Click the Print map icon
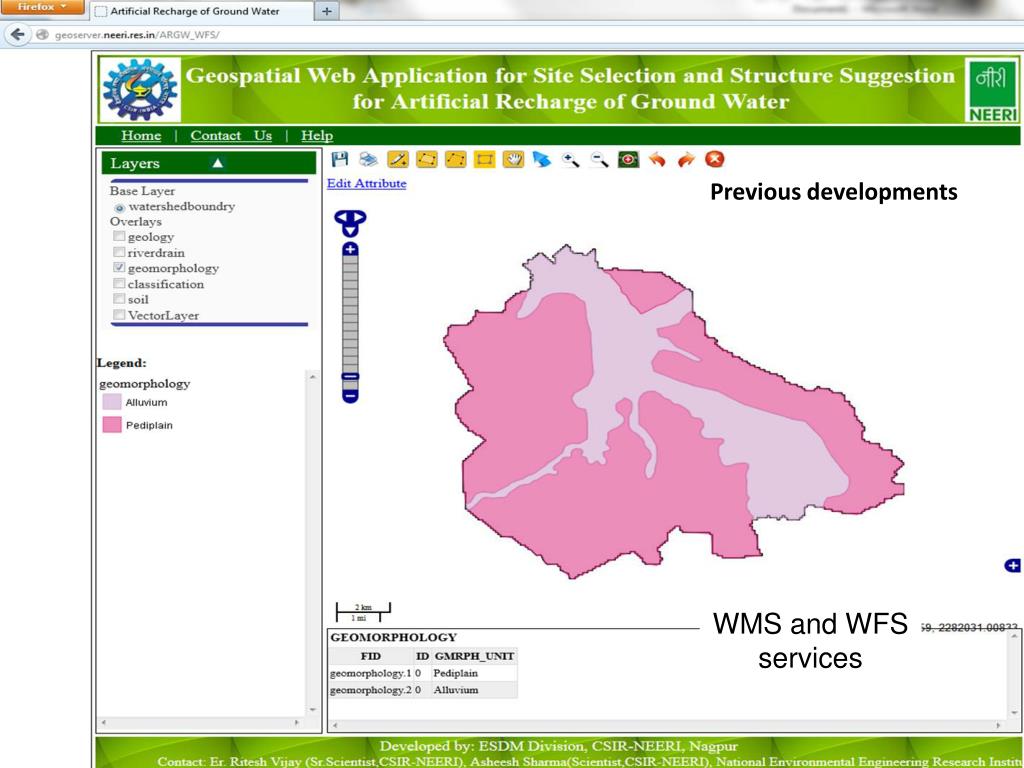 (x=368, y=159)
